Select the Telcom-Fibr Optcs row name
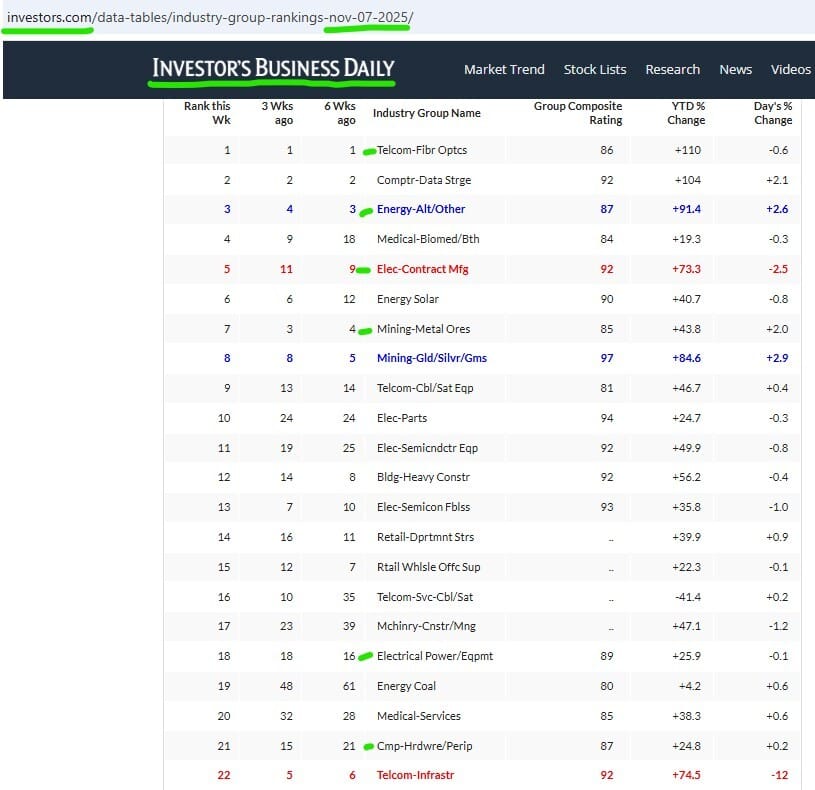Viewport: 815px width, 790px height. tap(422, 150)
